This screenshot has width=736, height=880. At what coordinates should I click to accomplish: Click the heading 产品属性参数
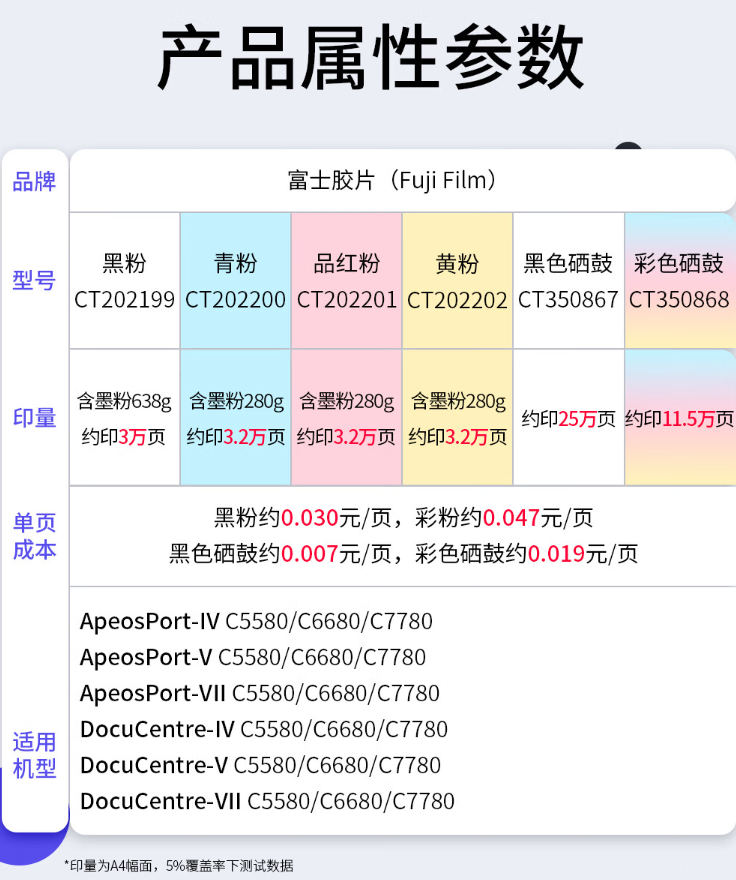point(371,58)
